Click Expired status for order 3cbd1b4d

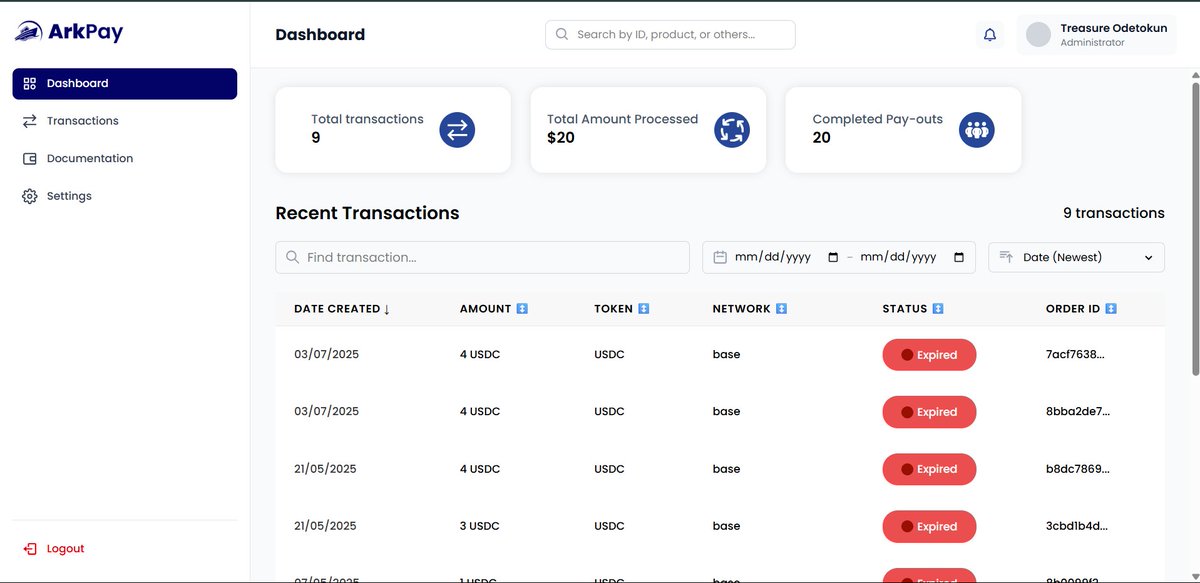[929, 526]
